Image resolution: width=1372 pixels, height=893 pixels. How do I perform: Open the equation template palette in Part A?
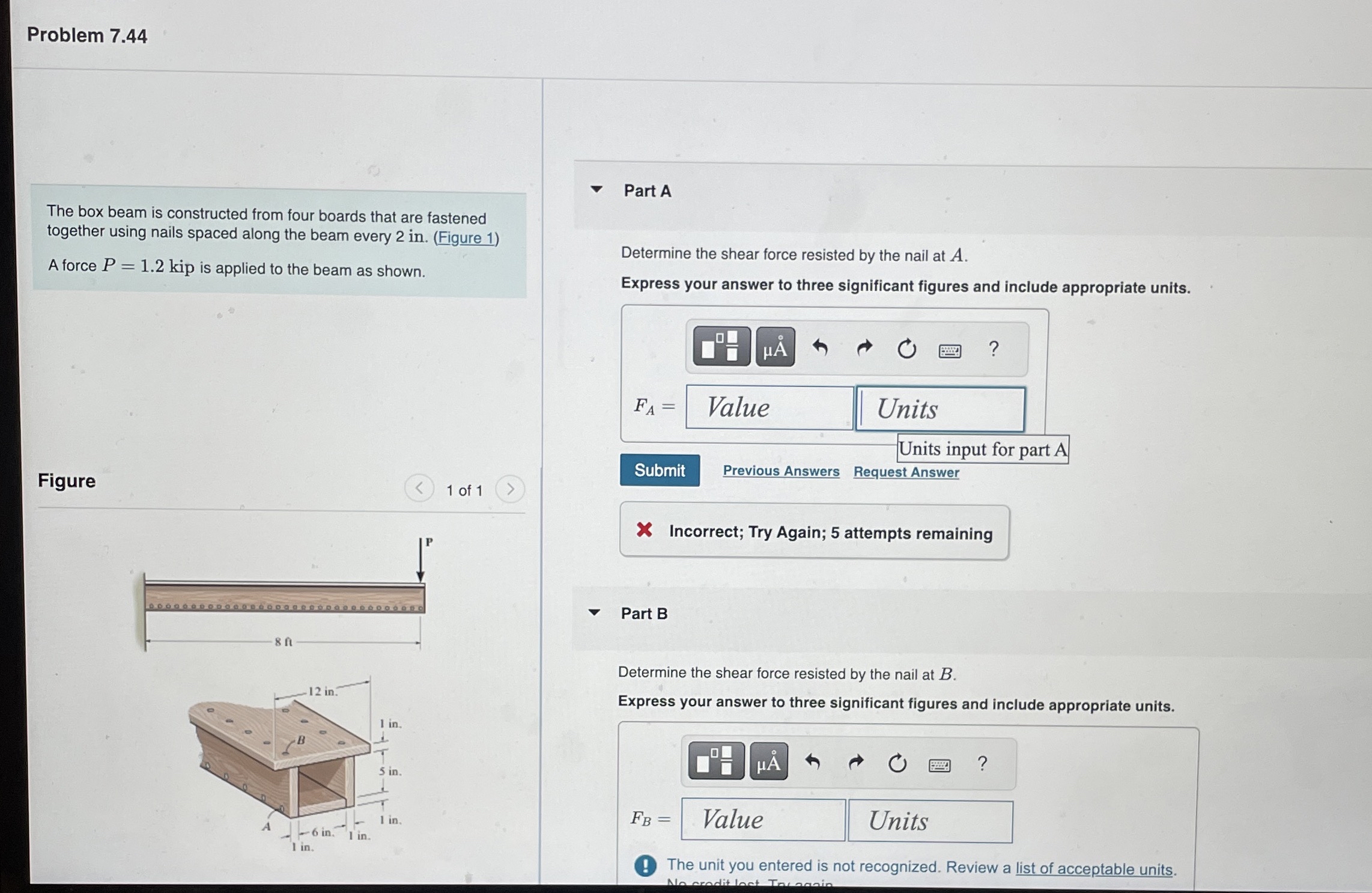click(720, 347)
